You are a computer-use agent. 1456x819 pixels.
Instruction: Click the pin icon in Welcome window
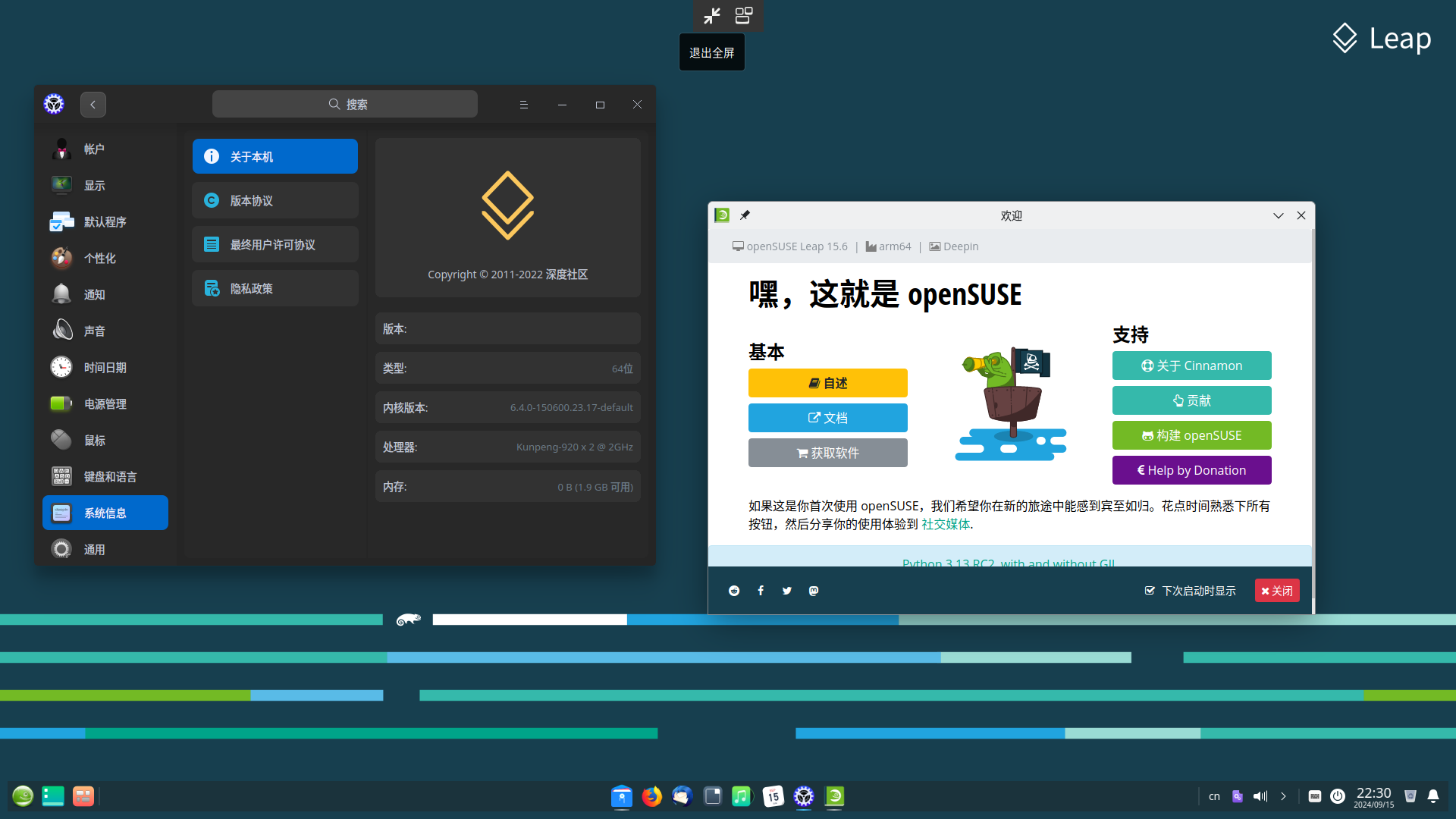pos(745,215)
